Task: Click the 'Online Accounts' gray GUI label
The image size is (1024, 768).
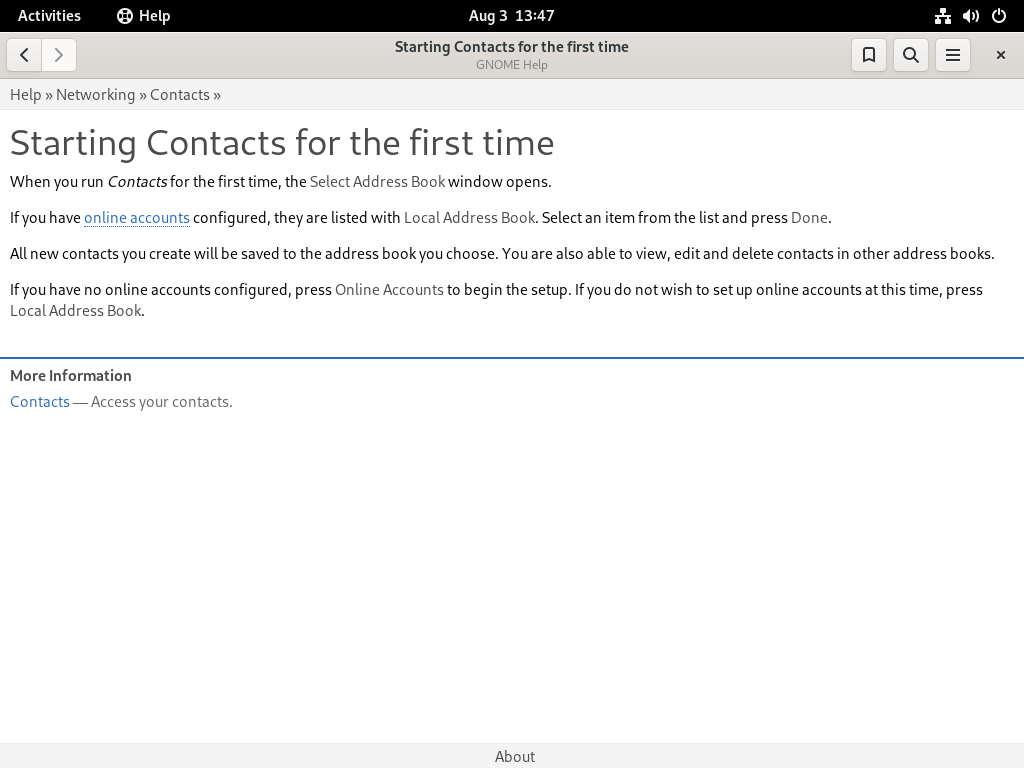Action: click(x=389, y=289)
